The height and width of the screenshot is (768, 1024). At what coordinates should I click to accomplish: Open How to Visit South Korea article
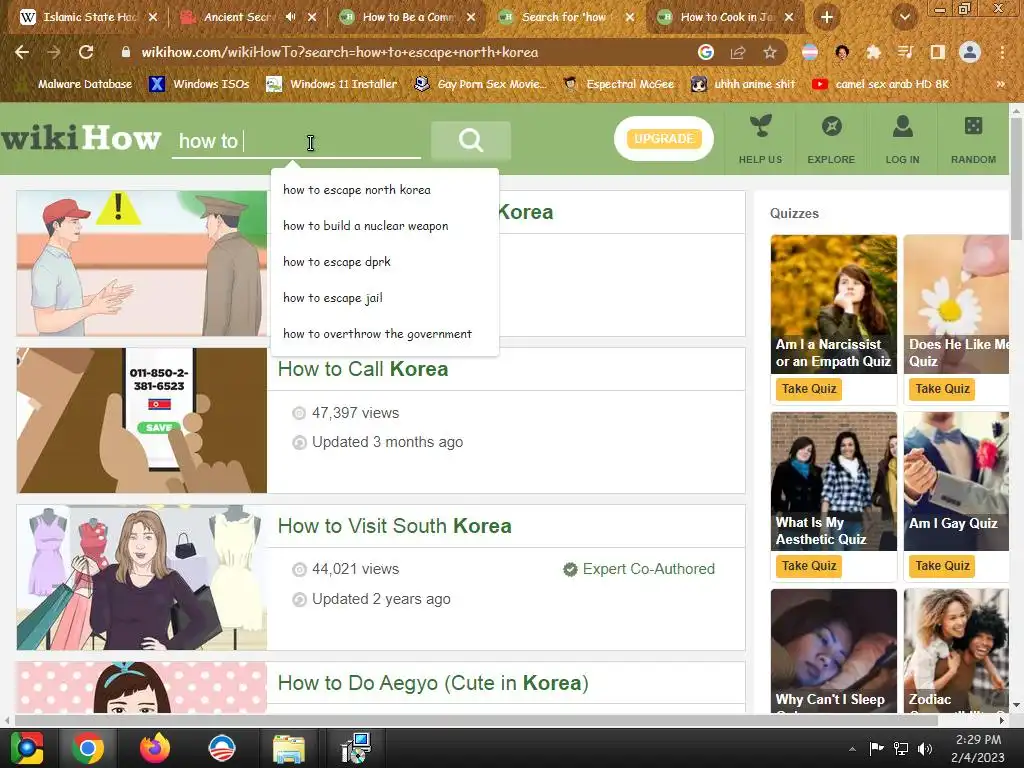(x=394, y=526)
